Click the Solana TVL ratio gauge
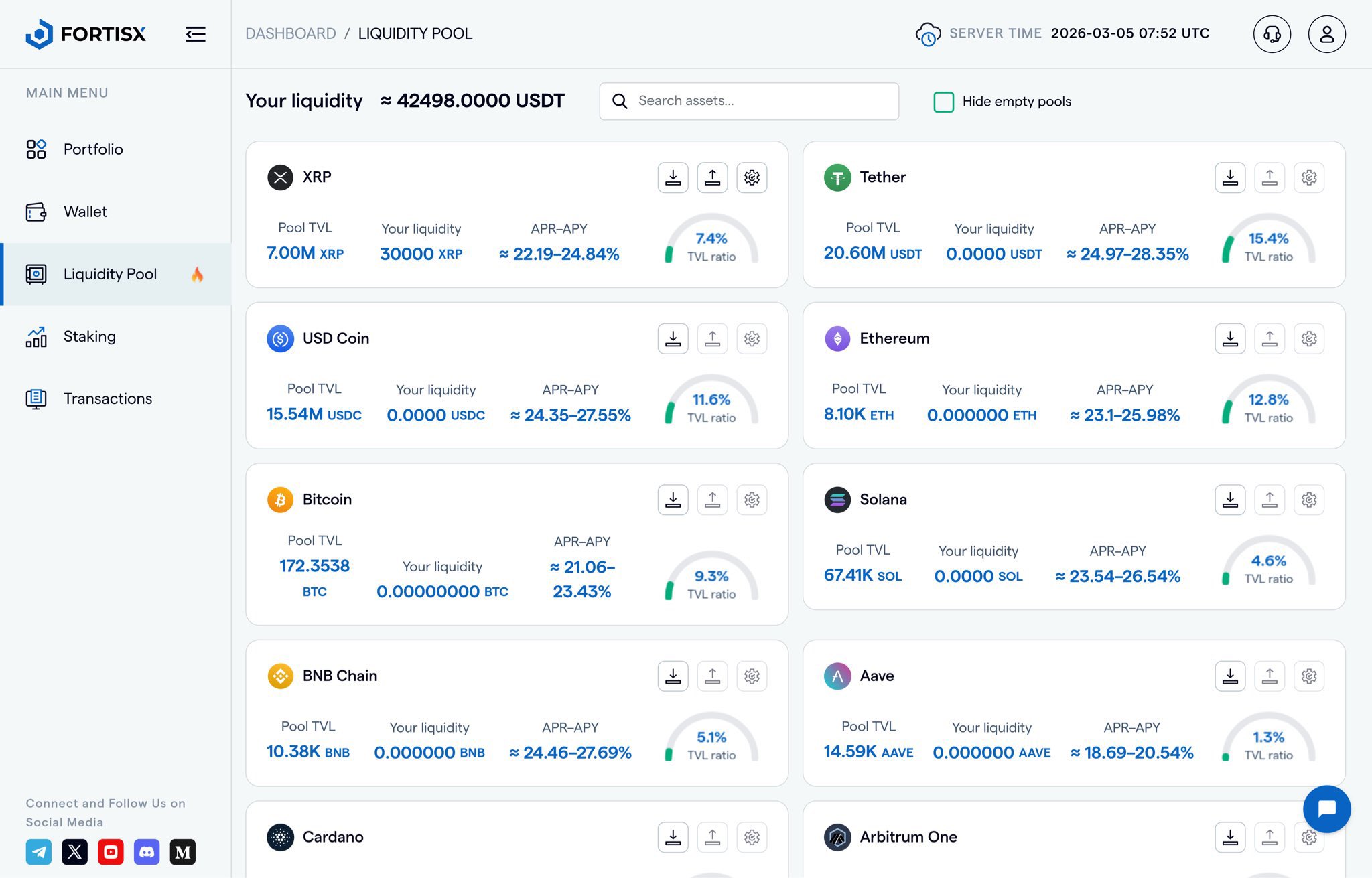 [1268, 563]
